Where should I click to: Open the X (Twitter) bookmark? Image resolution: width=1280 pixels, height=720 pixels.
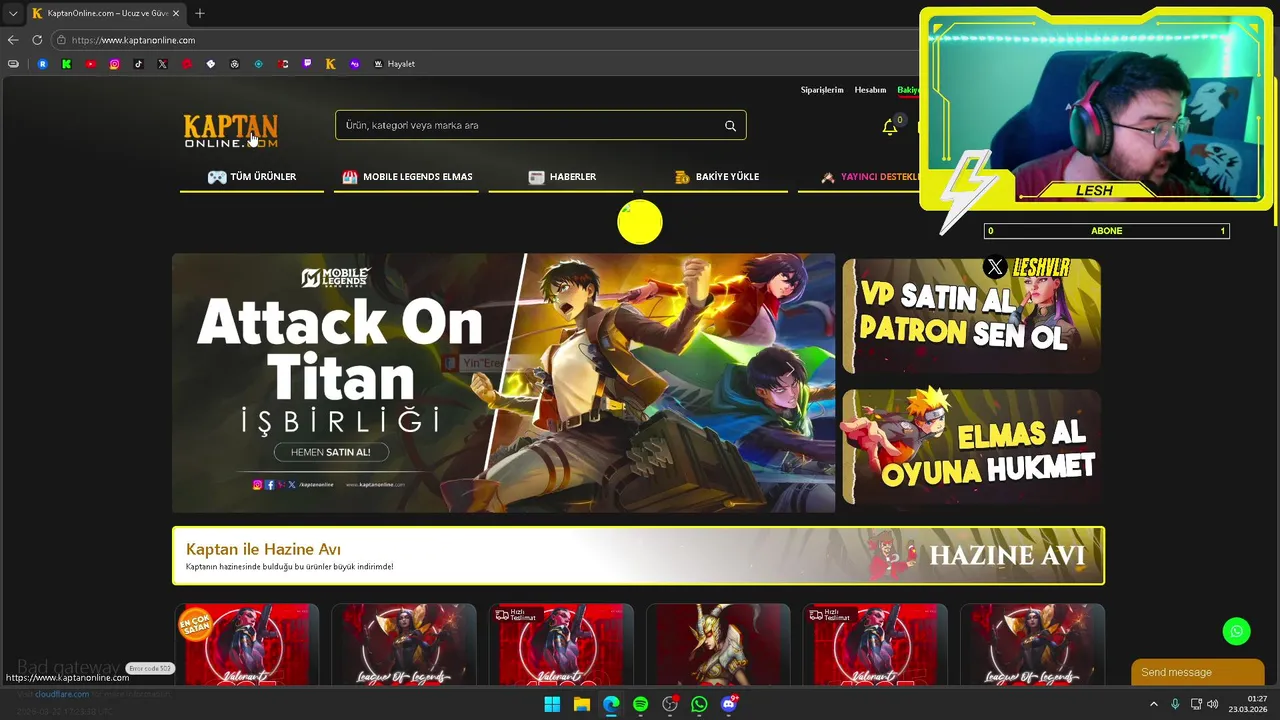pos(163,64)
